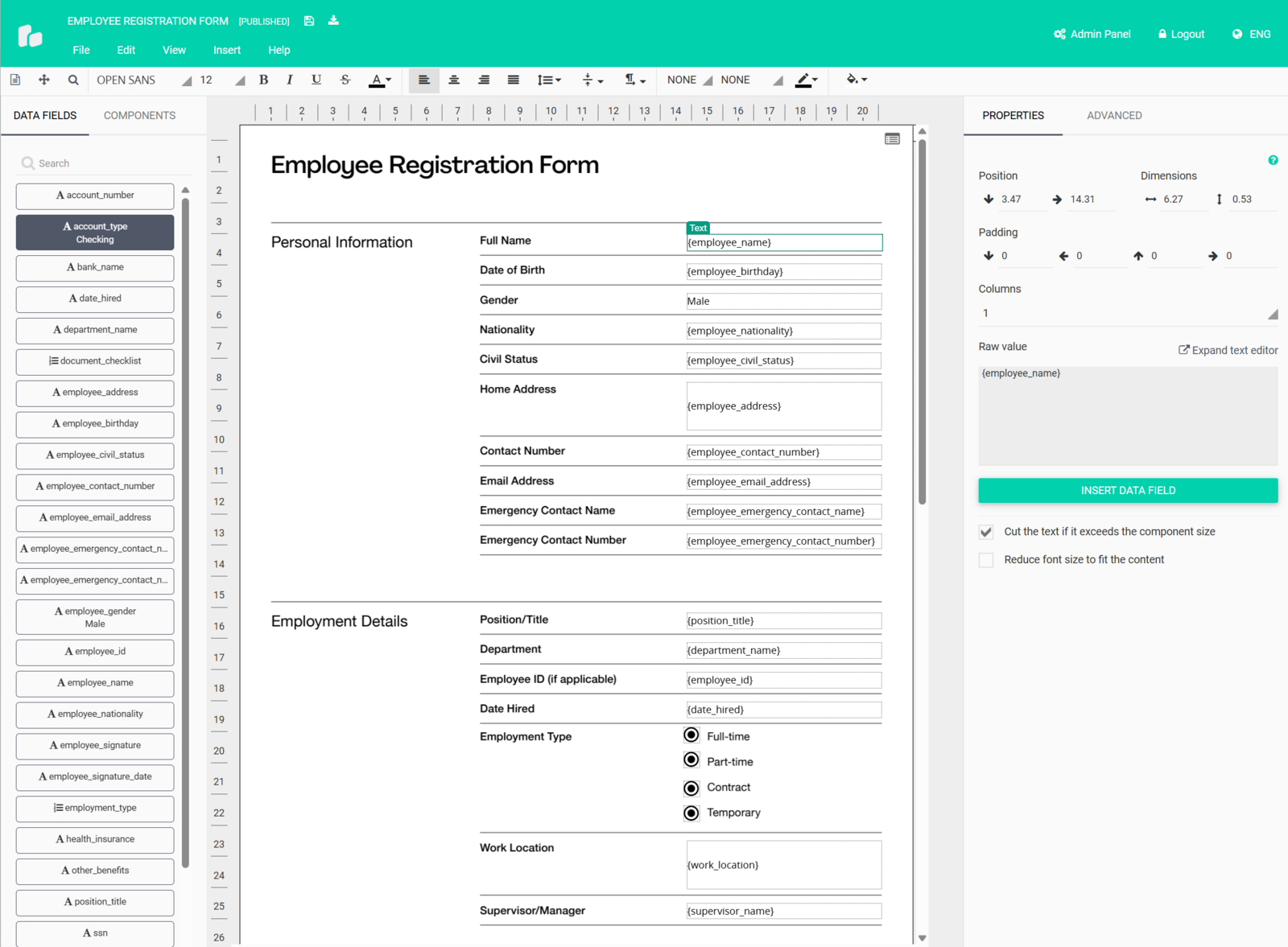Click the INSERT DATA FIELD button
Viewport: 1288px width, 947px height.
pyautogui.click(x=1128, y=490)
